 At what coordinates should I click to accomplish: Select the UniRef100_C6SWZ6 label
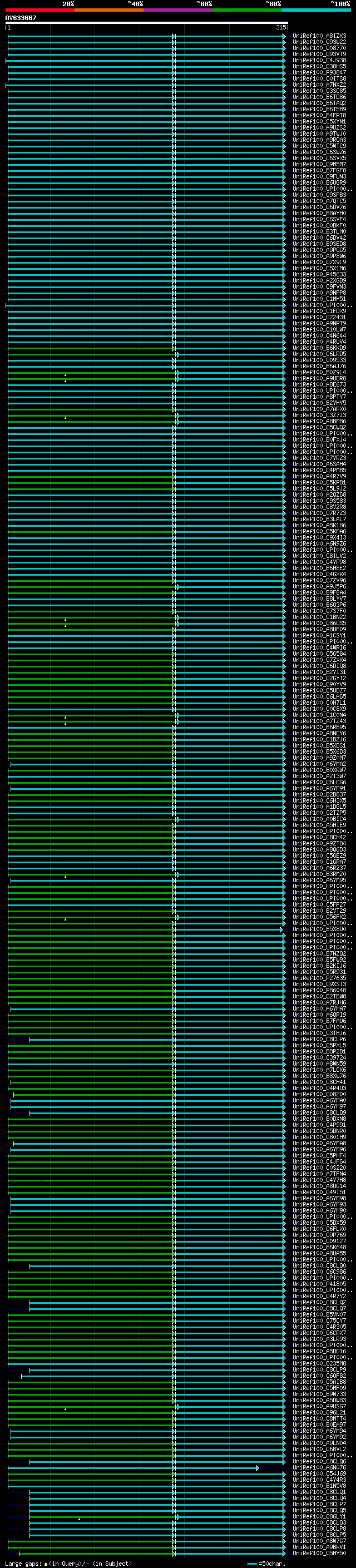pos(319,152)
